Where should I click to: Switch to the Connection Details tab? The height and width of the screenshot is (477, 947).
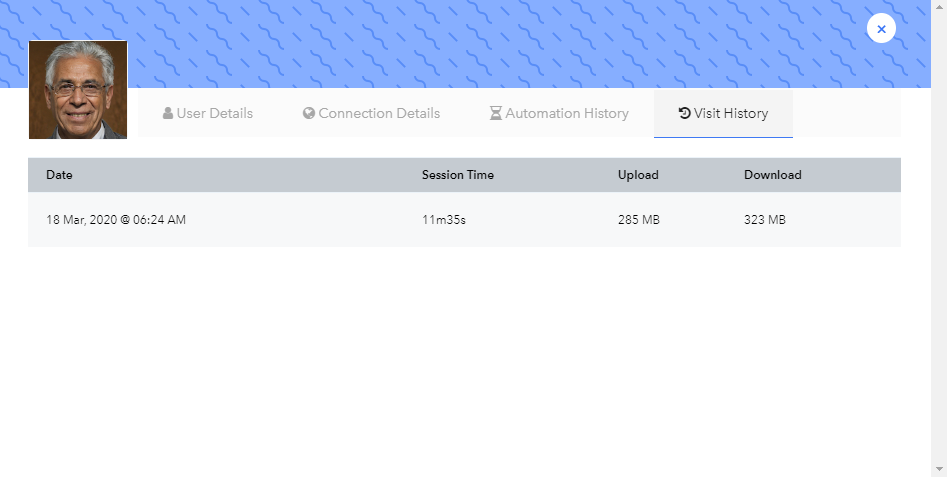click(x=371, y=114)
